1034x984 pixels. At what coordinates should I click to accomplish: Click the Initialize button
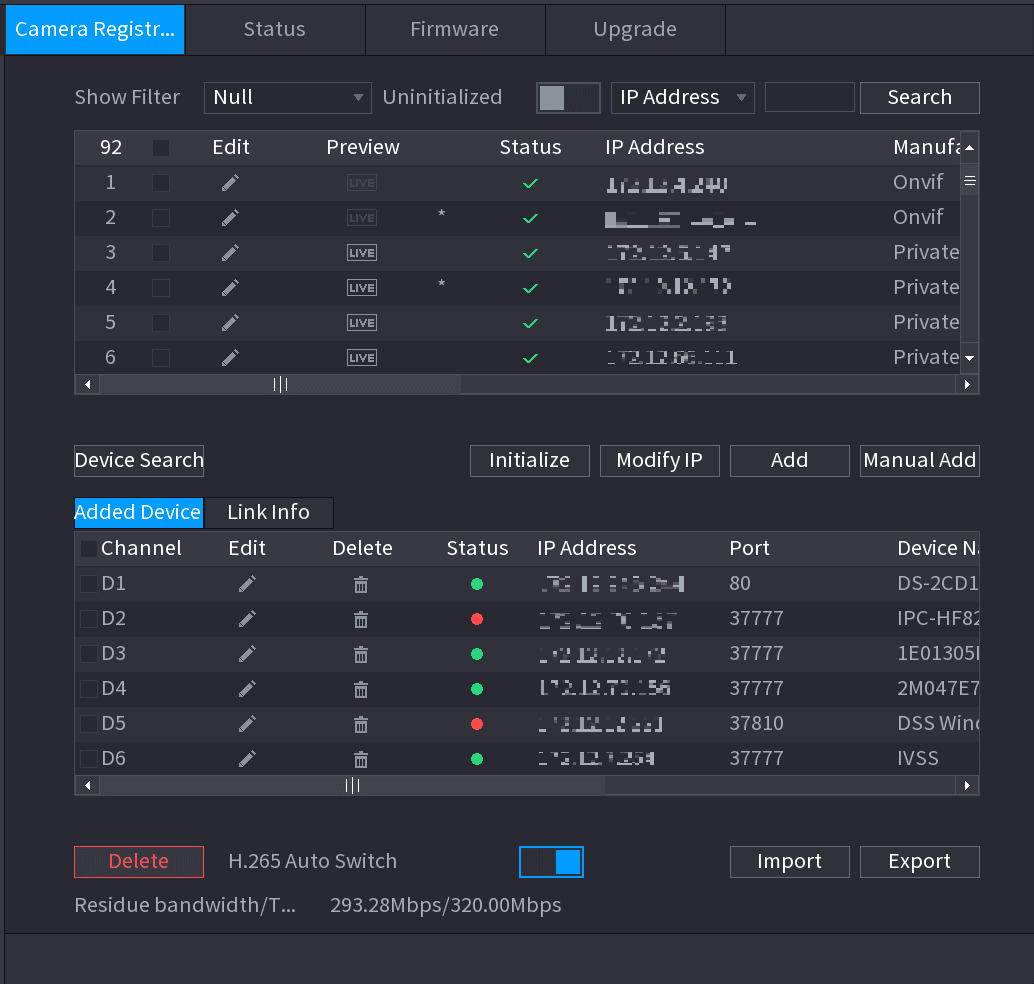(x=530, y=460)
